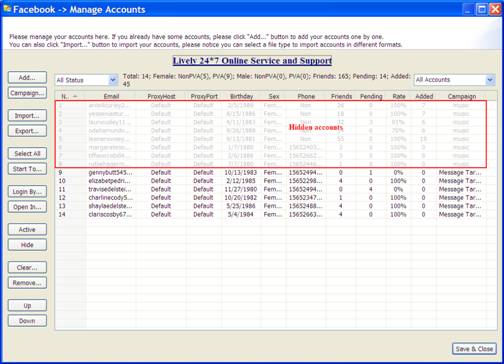
Task: Select the elizabetpedri... account email
Action: click(x=110, y=181)
